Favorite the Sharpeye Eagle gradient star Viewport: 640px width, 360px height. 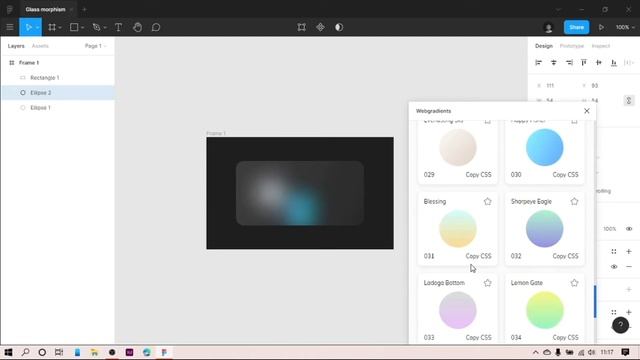click(x=574, y=202)
